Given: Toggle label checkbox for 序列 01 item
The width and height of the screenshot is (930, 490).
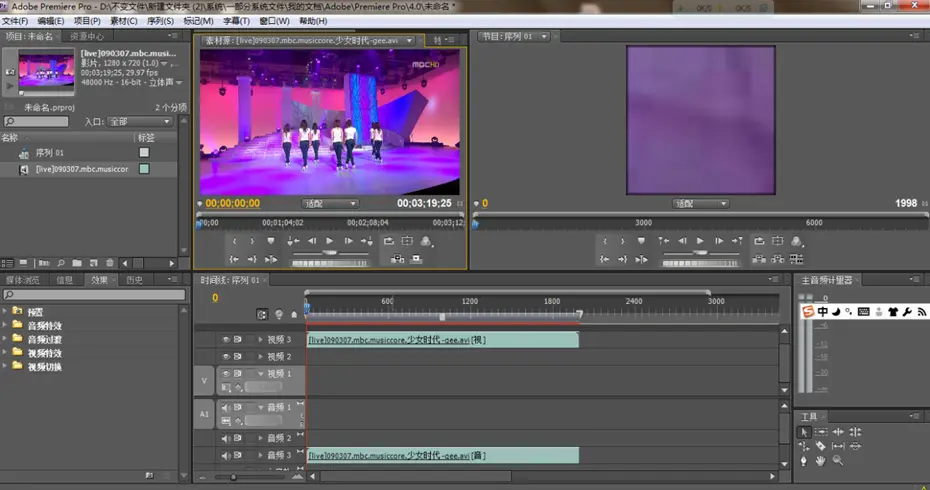Looking at the screenshot, I should 144,152.
